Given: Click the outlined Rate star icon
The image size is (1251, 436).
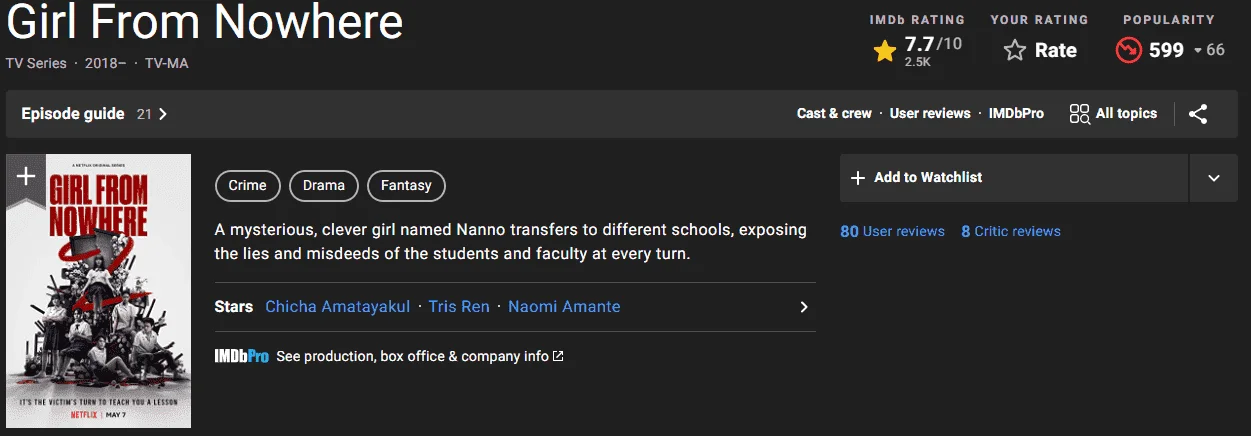Looking at the screenshot, I should click(1015, 50).
